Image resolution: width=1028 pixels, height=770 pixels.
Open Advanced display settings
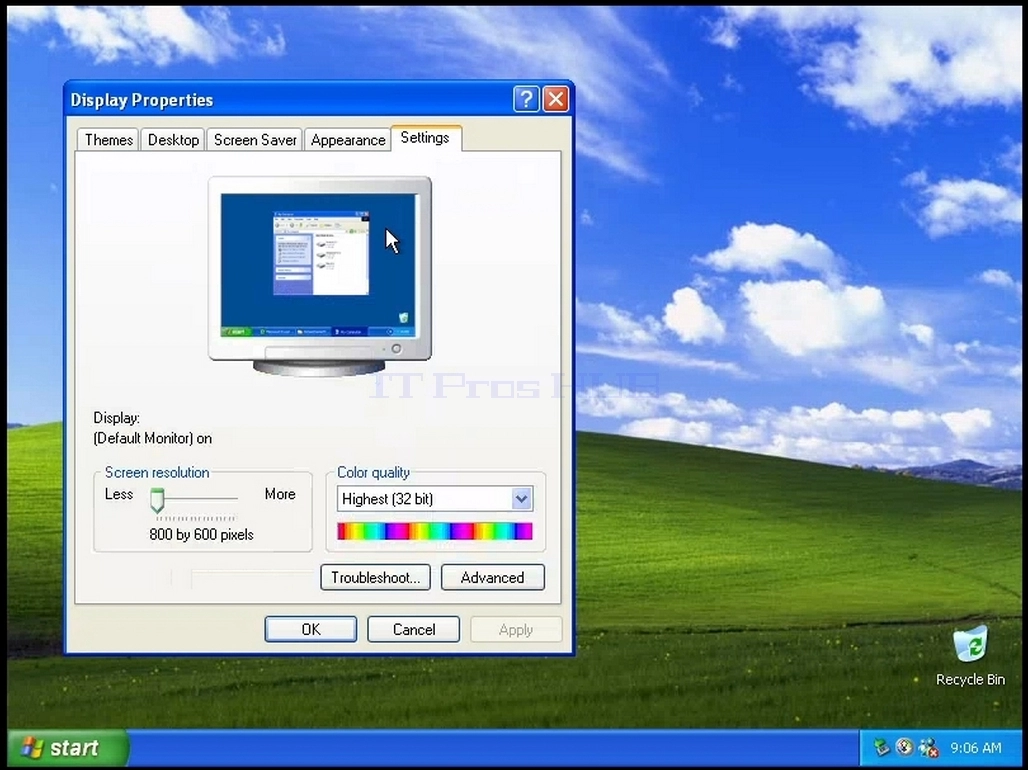[x=492, y=578]
